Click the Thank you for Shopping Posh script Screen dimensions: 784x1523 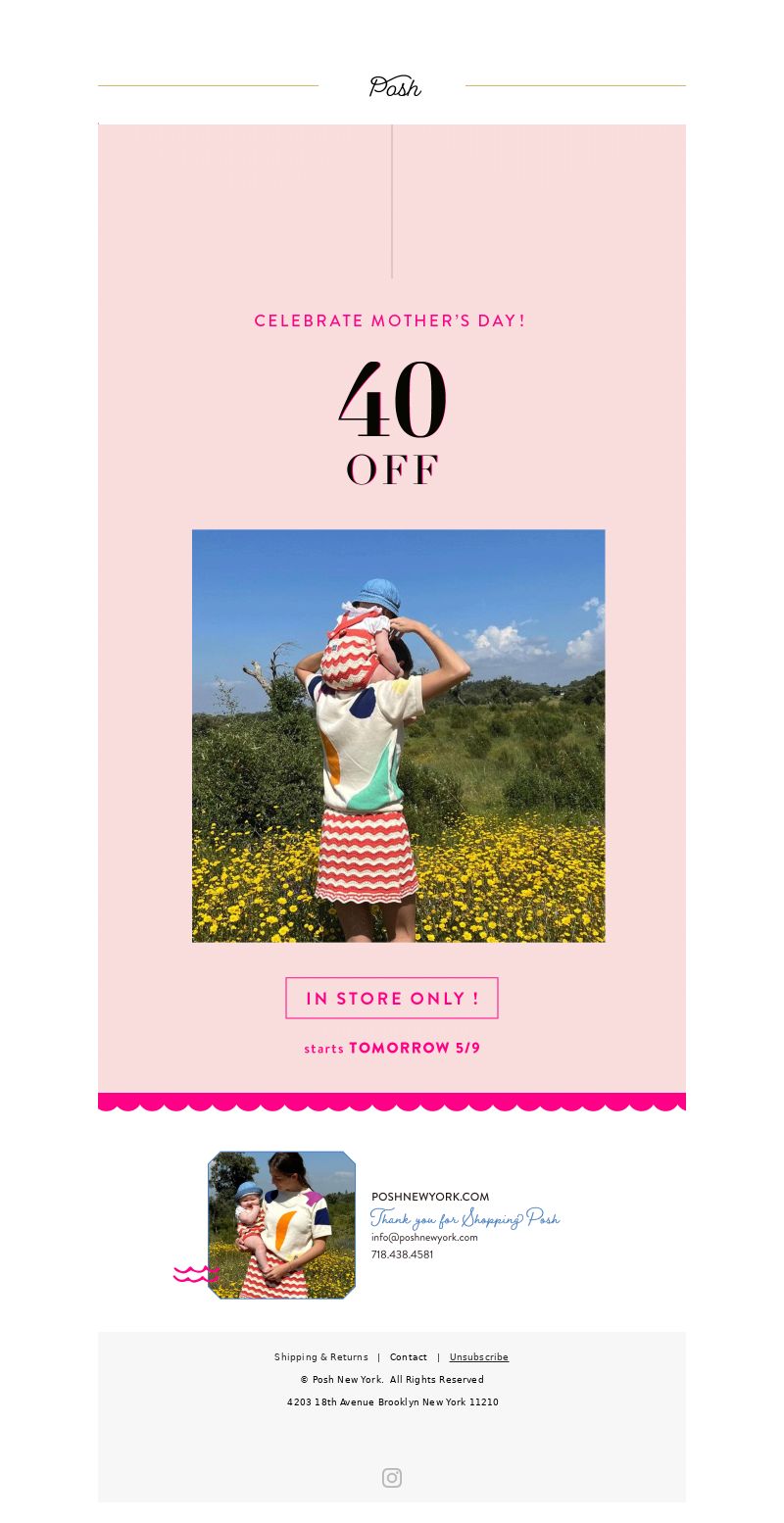[x=465, y=1218]
